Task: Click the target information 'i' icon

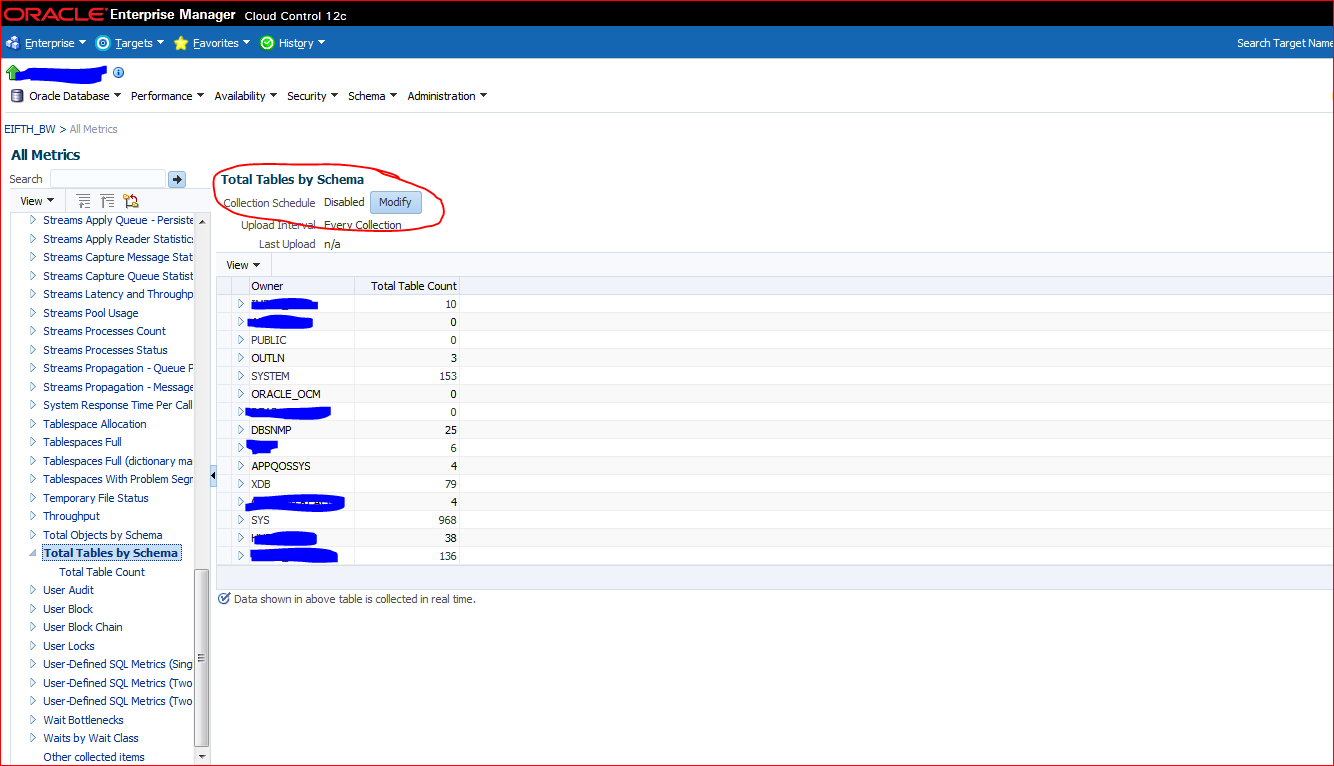Action: 118,73
